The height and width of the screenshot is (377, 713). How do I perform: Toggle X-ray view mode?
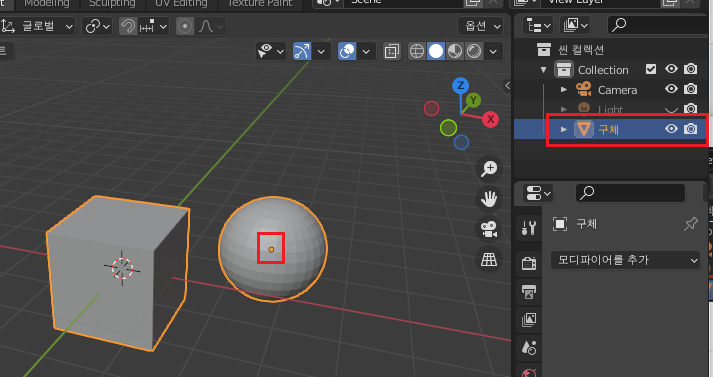[x=391, y=51]
